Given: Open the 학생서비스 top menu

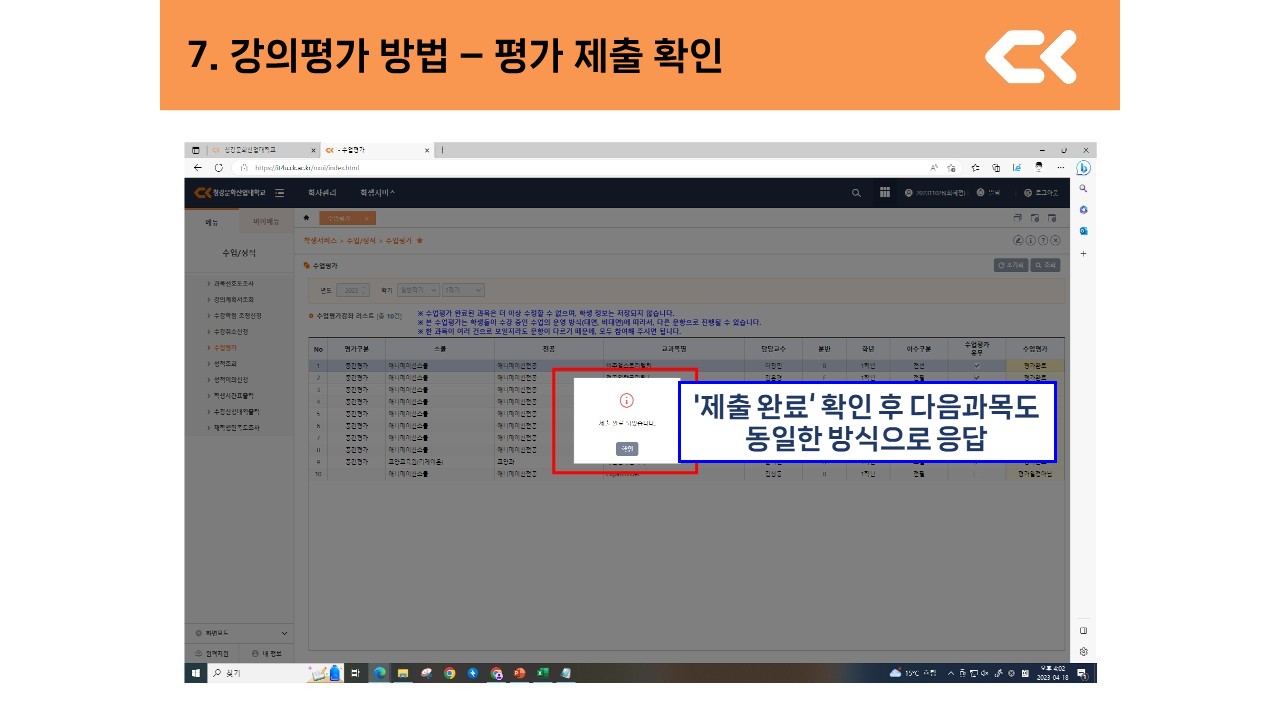Looking at the screenshot, I should pyautogui.click(x=378, y=193).
